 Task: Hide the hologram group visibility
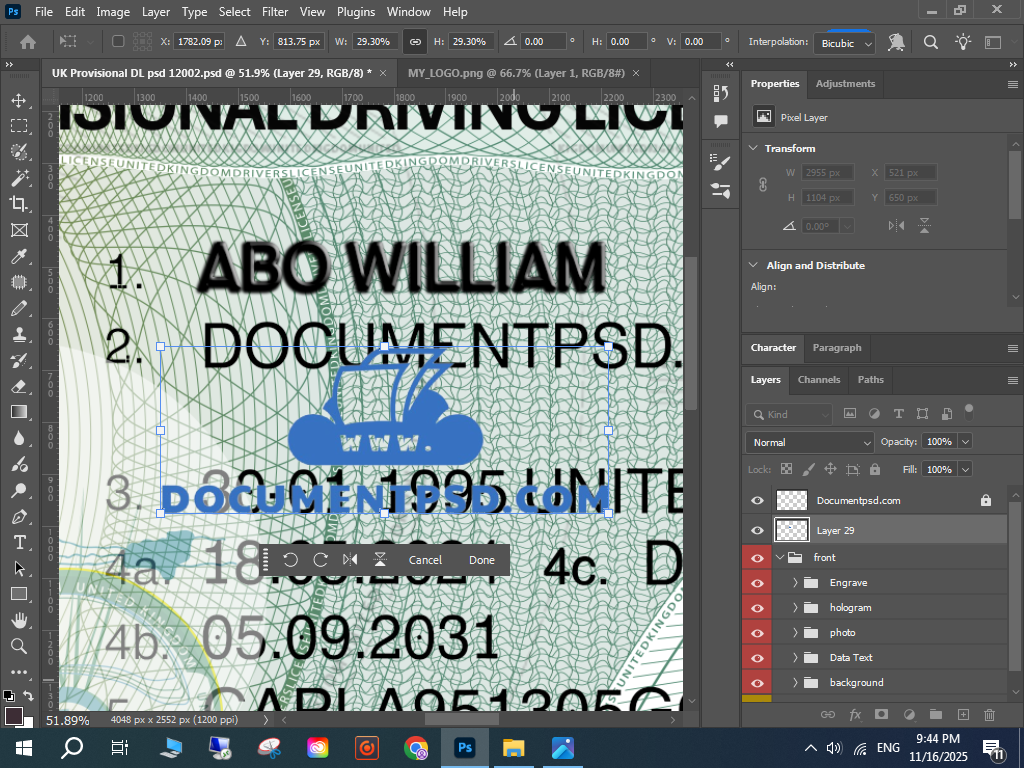[757, 607]
